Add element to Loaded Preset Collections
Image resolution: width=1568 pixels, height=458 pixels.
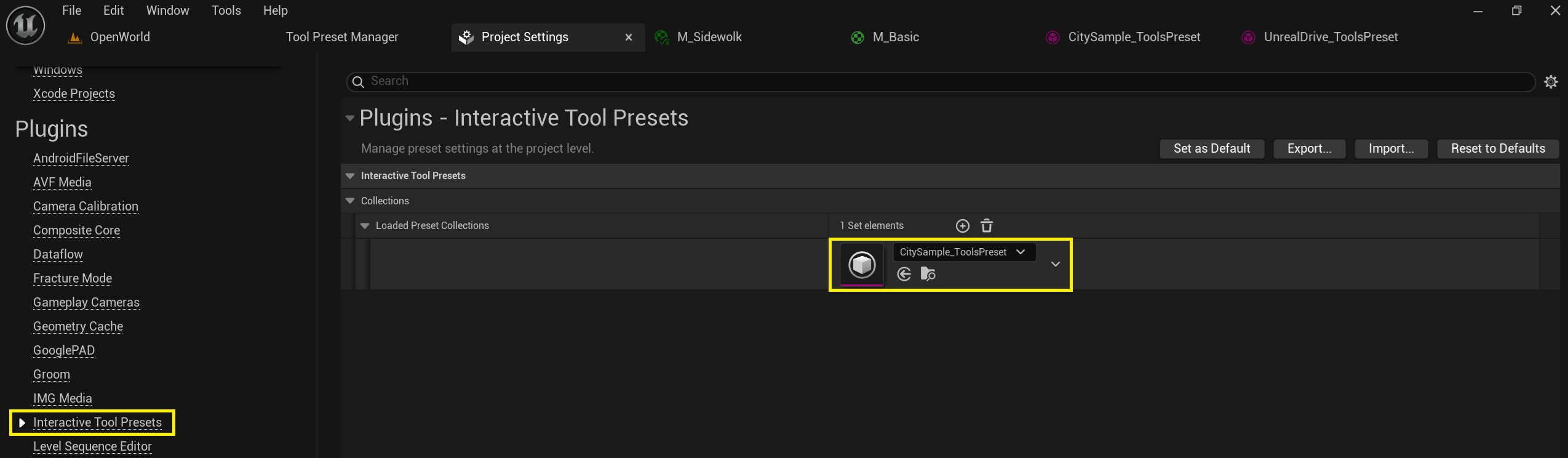(x=963, y=226)
